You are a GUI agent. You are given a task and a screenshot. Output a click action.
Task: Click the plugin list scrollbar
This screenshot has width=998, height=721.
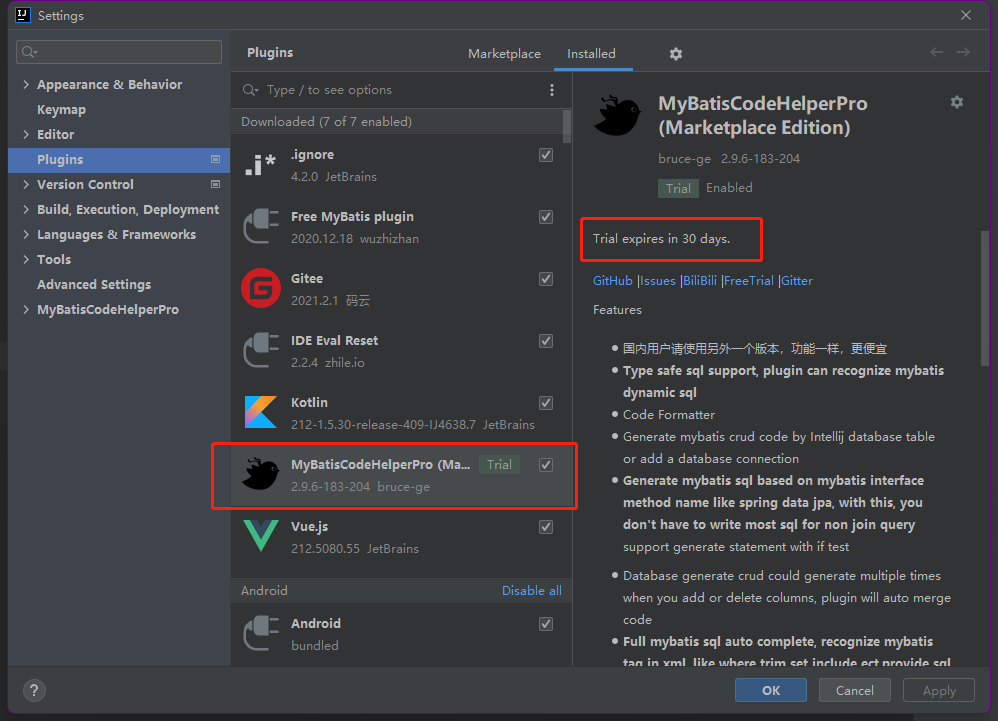point(566,127)
